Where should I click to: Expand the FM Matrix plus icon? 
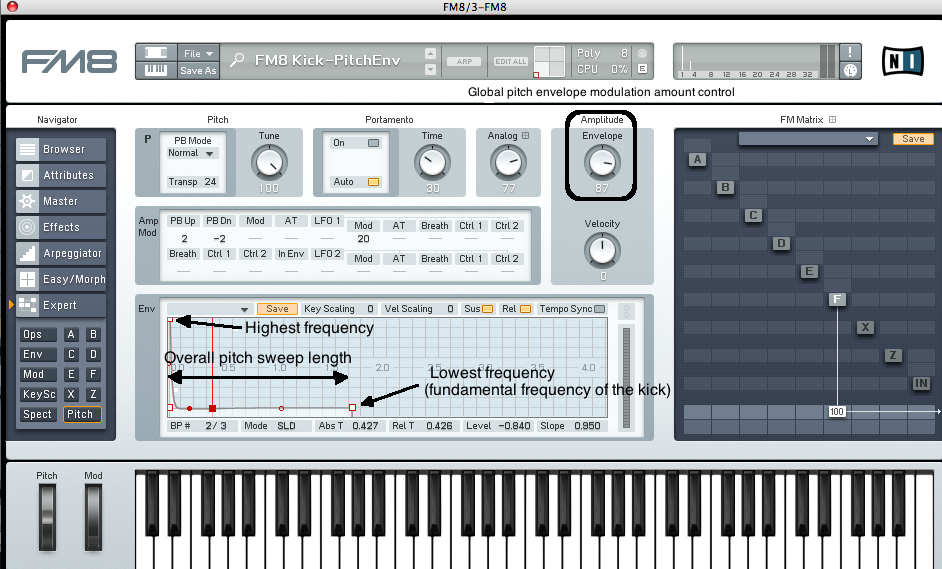click(x=833, y=120)
